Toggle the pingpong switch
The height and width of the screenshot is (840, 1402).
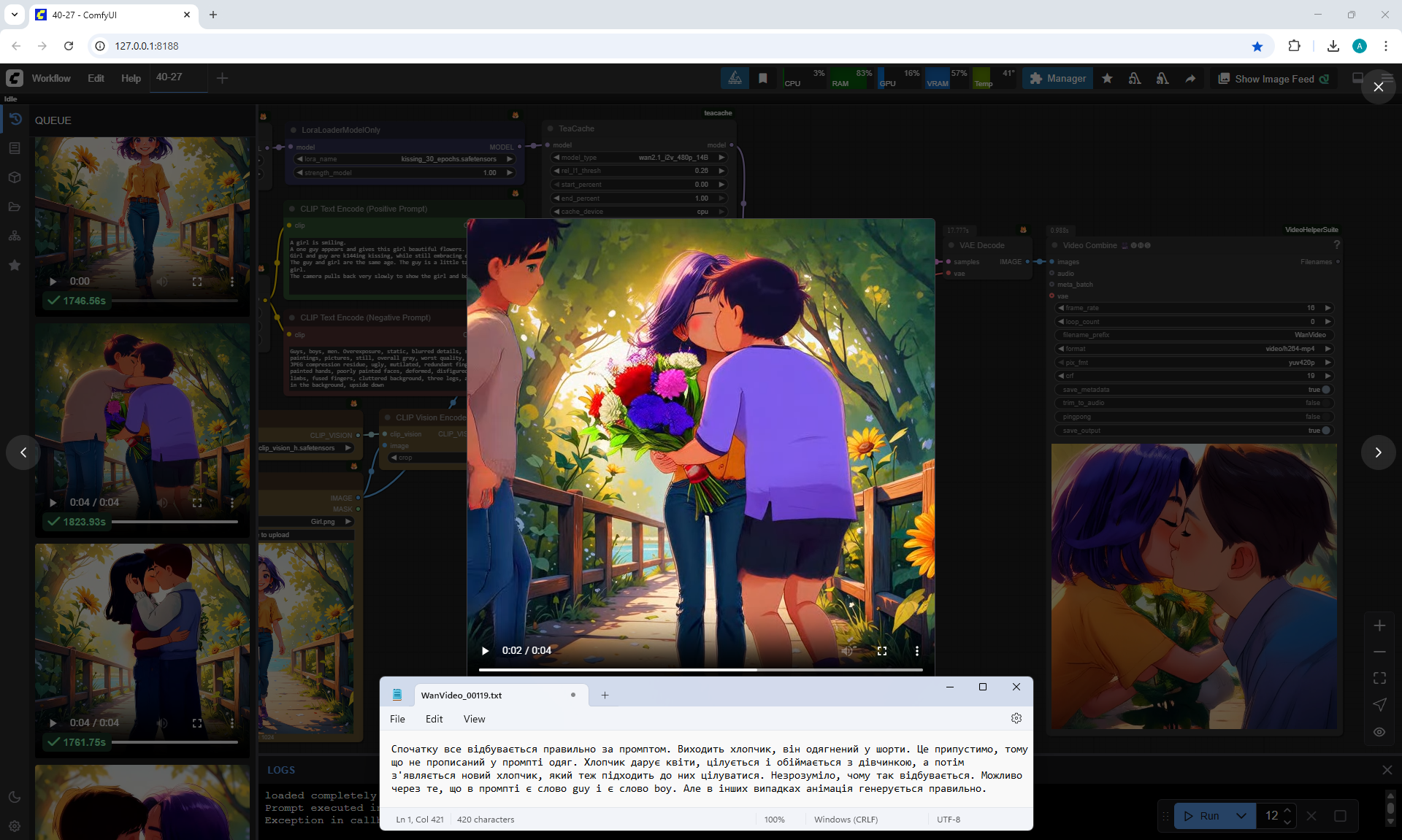[x=1325, y=417]
